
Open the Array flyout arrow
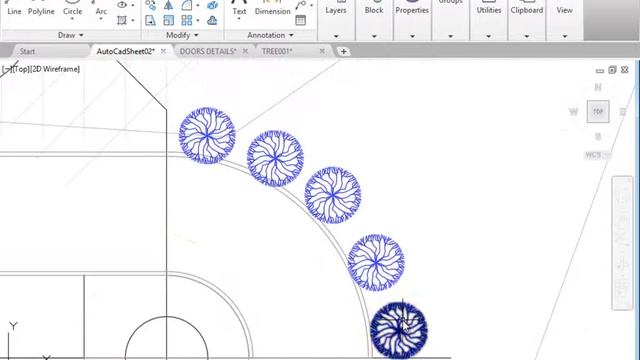pyautogui.click(x=198, y=20)
